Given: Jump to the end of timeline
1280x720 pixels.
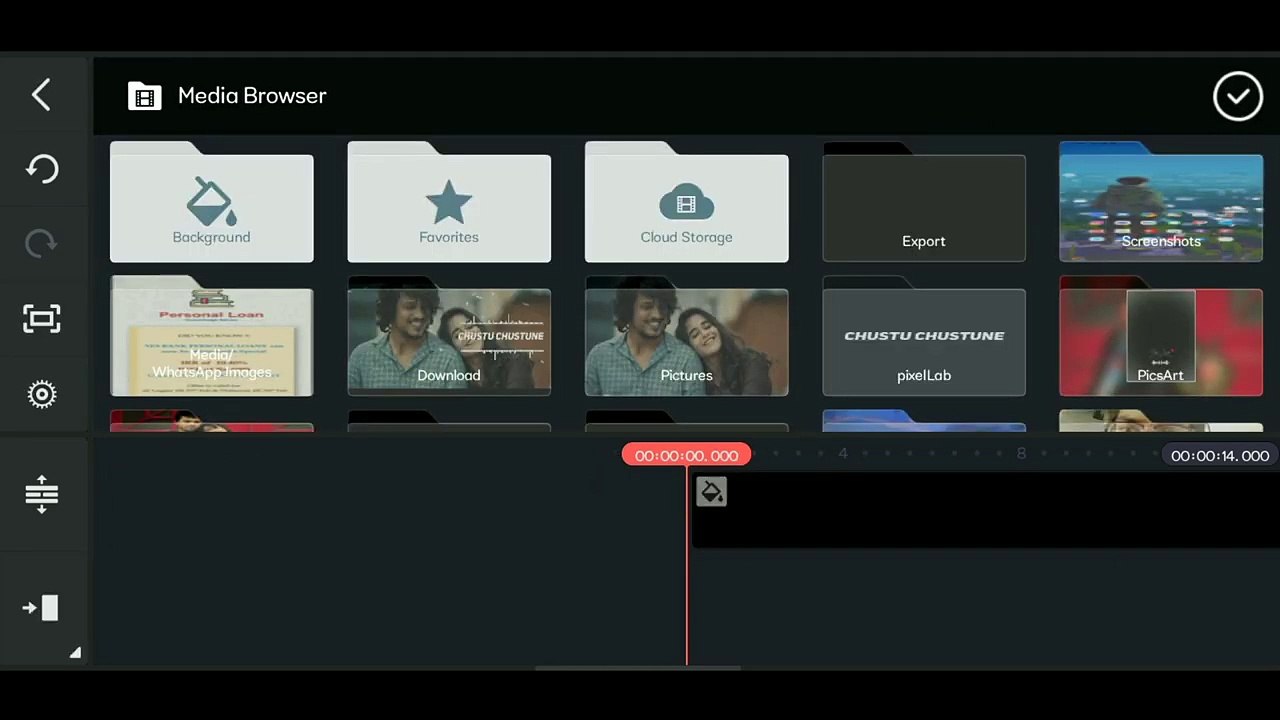Looking at the screenshot, I should (41, 608).
